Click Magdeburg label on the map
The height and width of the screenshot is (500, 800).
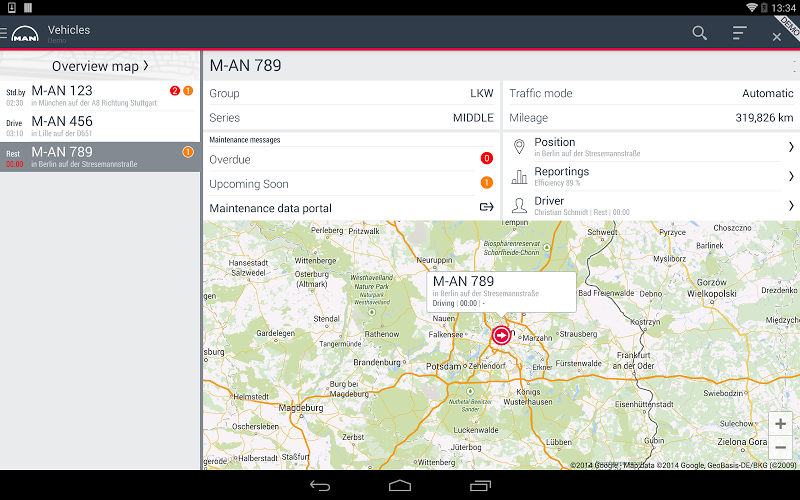click(301, 408)
